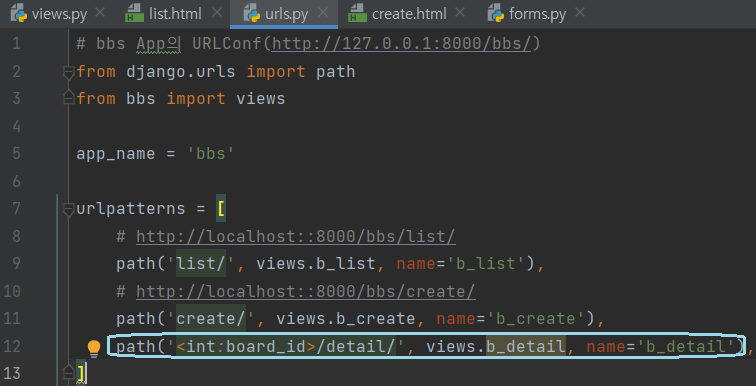Click the 'bbs' string literal on line 5

(x=211, y=154)
